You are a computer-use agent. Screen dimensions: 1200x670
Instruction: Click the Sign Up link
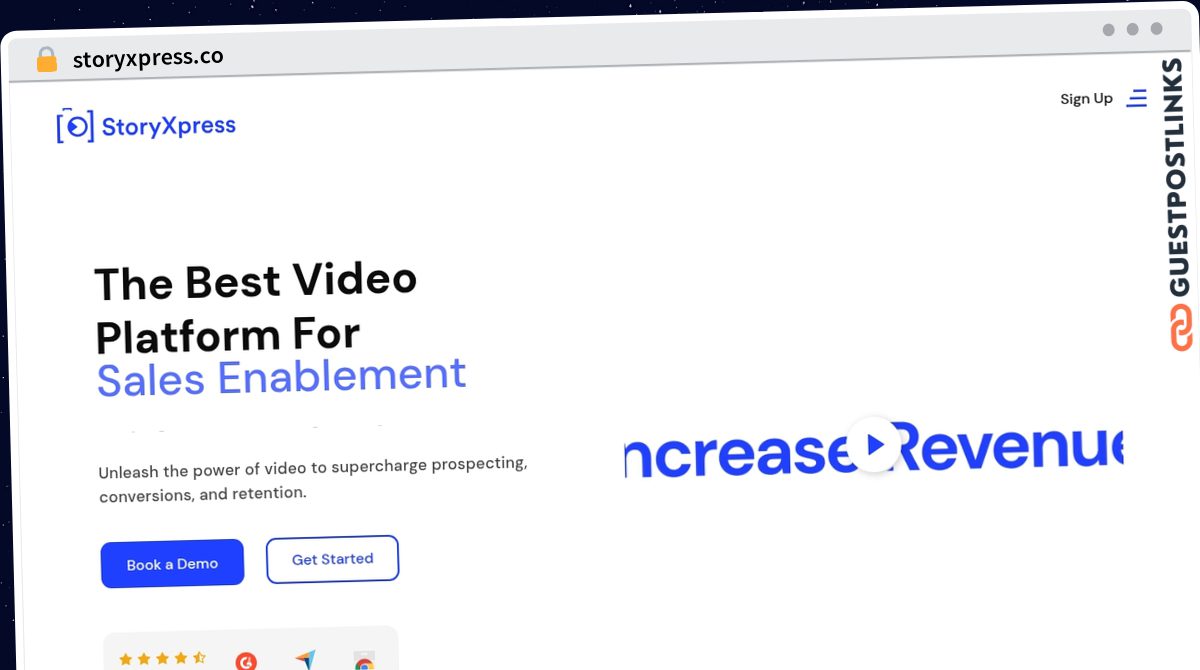point(1086,99)
